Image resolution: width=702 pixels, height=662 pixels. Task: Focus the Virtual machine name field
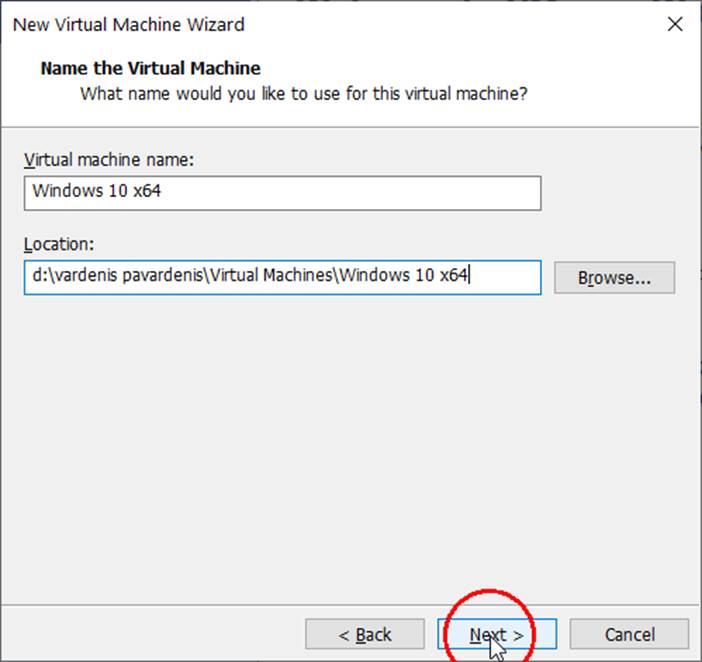(282, 193)
